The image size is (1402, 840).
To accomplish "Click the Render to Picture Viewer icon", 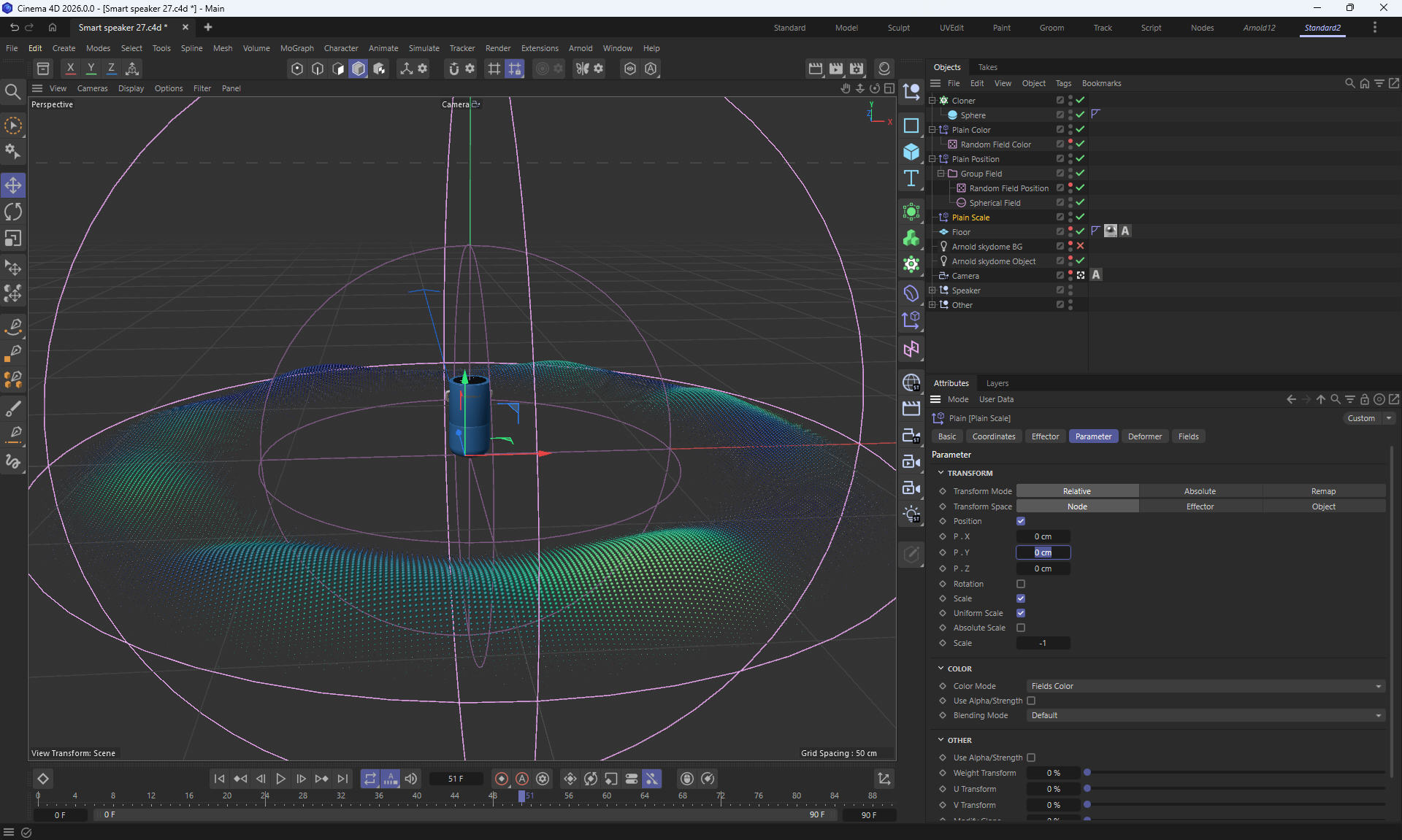I will (x=836, y=69).
